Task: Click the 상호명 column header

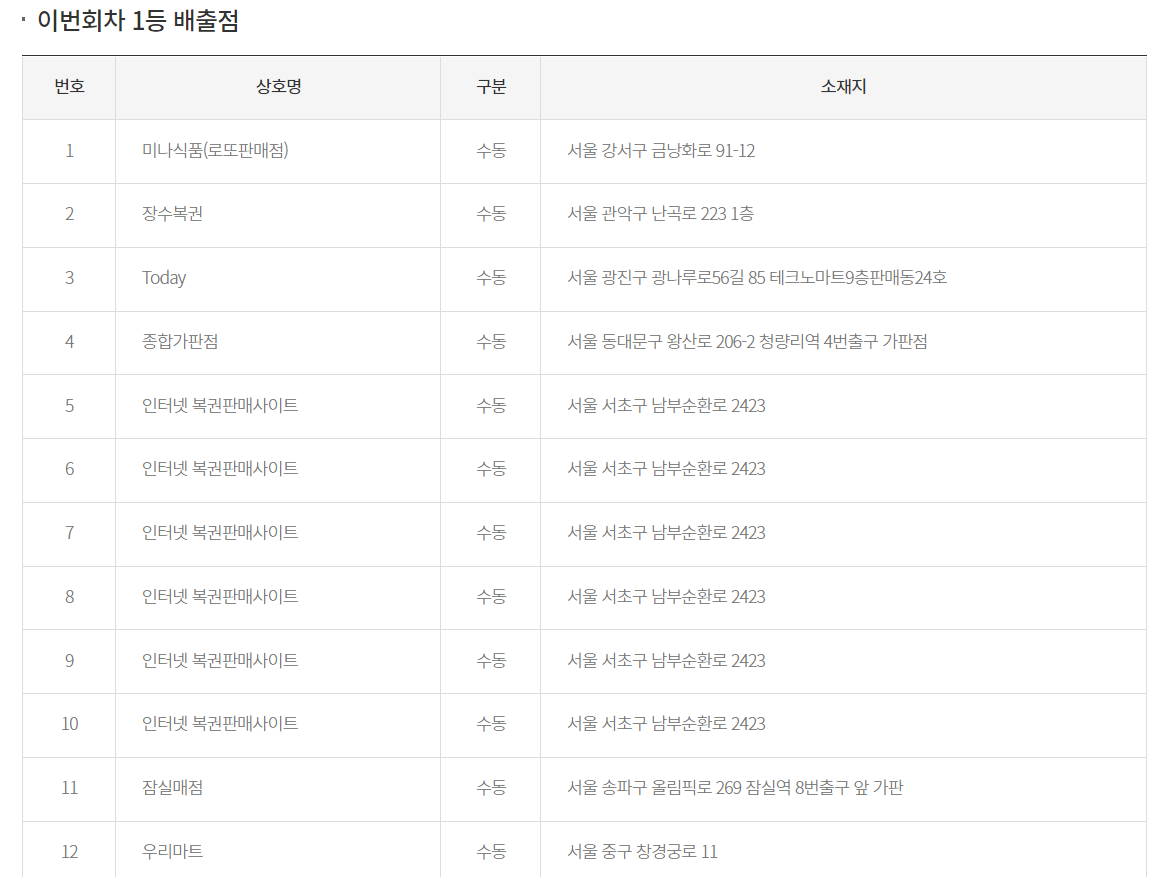Action: (278, 87)
